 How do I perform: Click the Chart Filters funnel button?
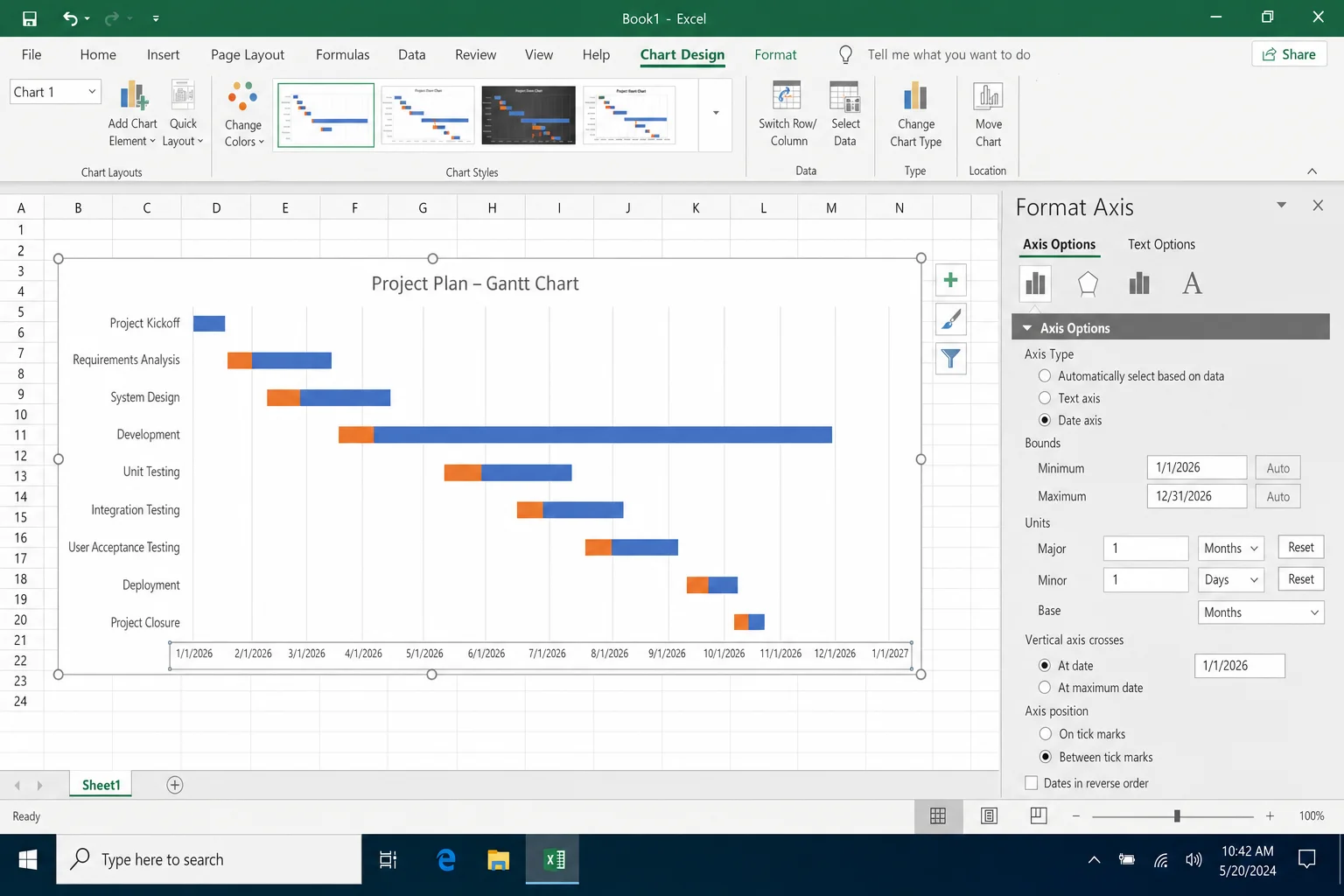(951, 359)
